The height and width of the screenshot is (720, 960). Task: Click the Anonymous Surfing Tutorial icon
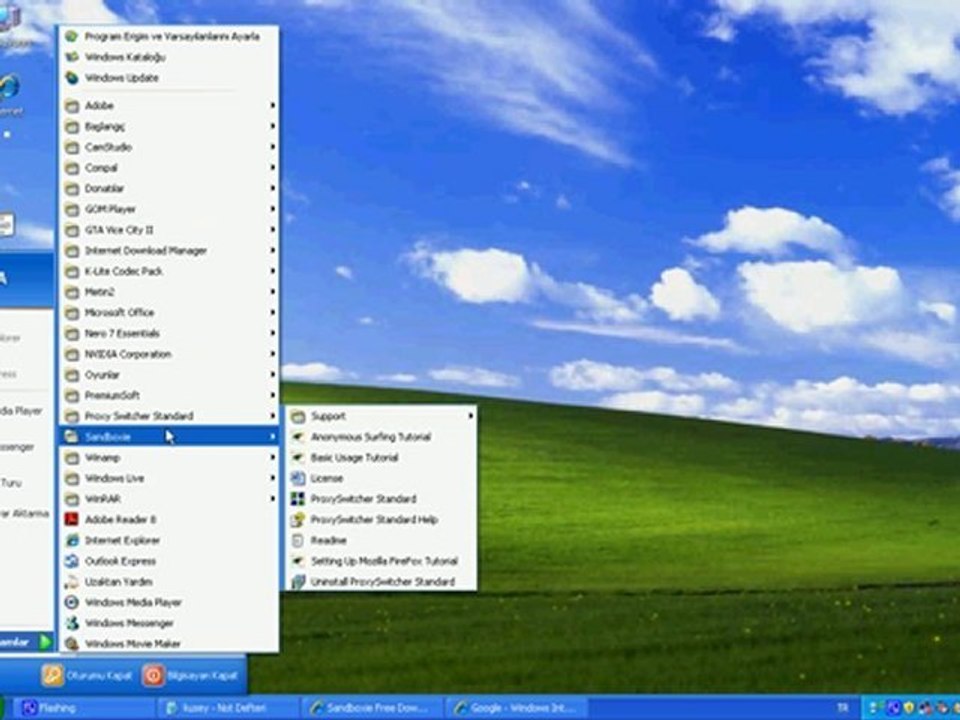[x=298, y=437]
